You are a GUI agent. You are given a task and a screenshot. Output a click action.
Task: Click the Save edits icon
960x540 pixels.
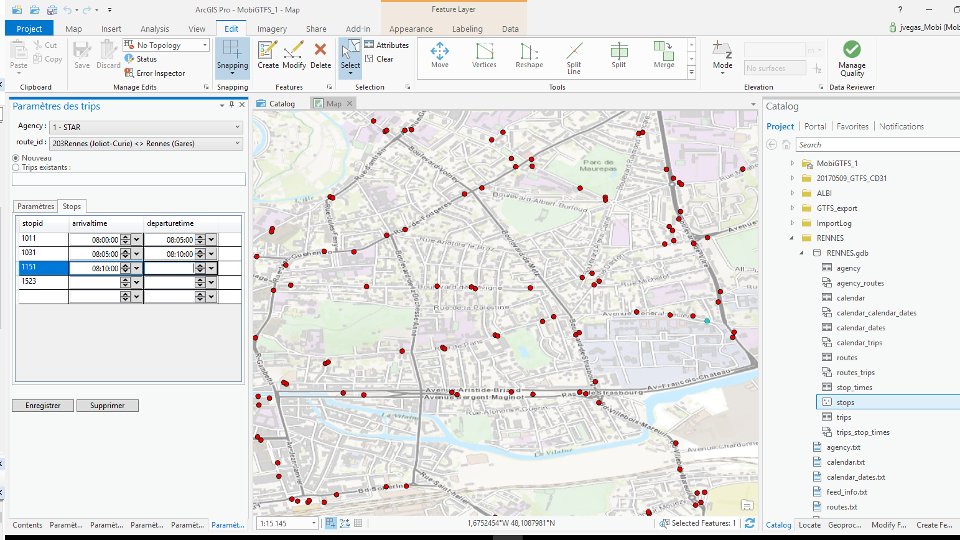(82, 55)
